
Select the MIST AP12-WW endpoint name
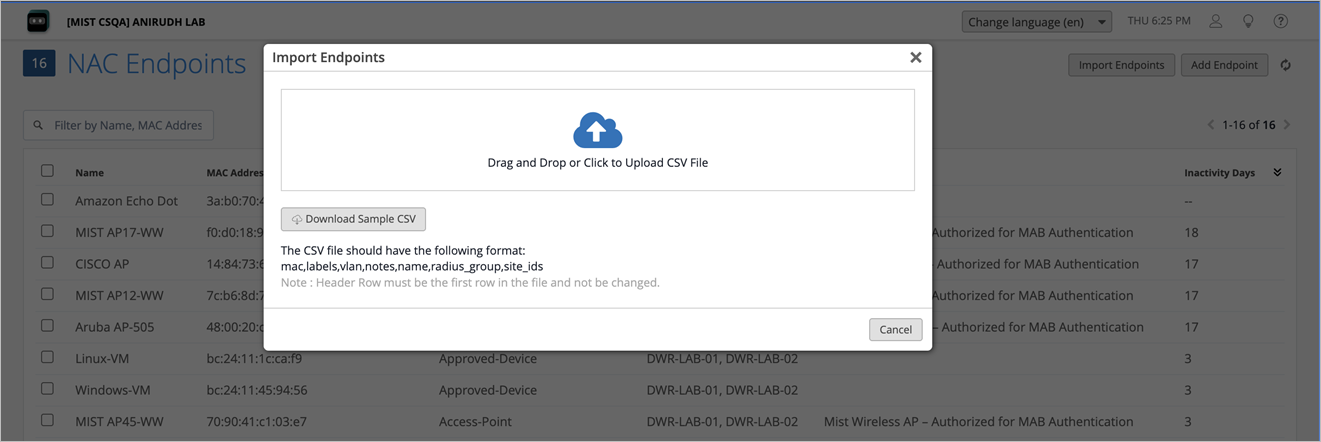tap(119, 295)
